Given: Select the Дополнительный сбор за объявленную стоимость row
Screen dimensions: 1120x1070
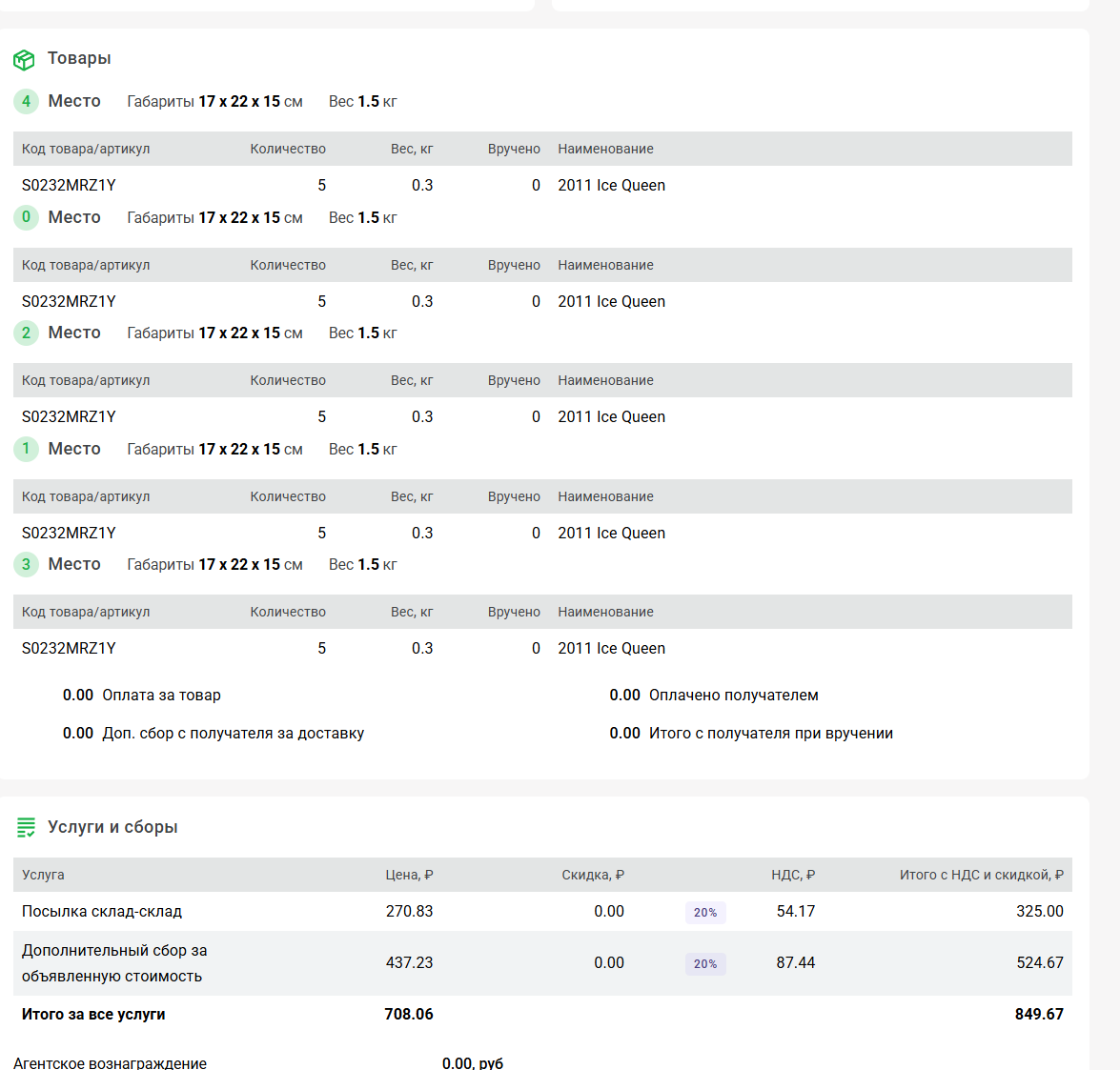Looking at the screenshot, I should [x=114, y=963].
